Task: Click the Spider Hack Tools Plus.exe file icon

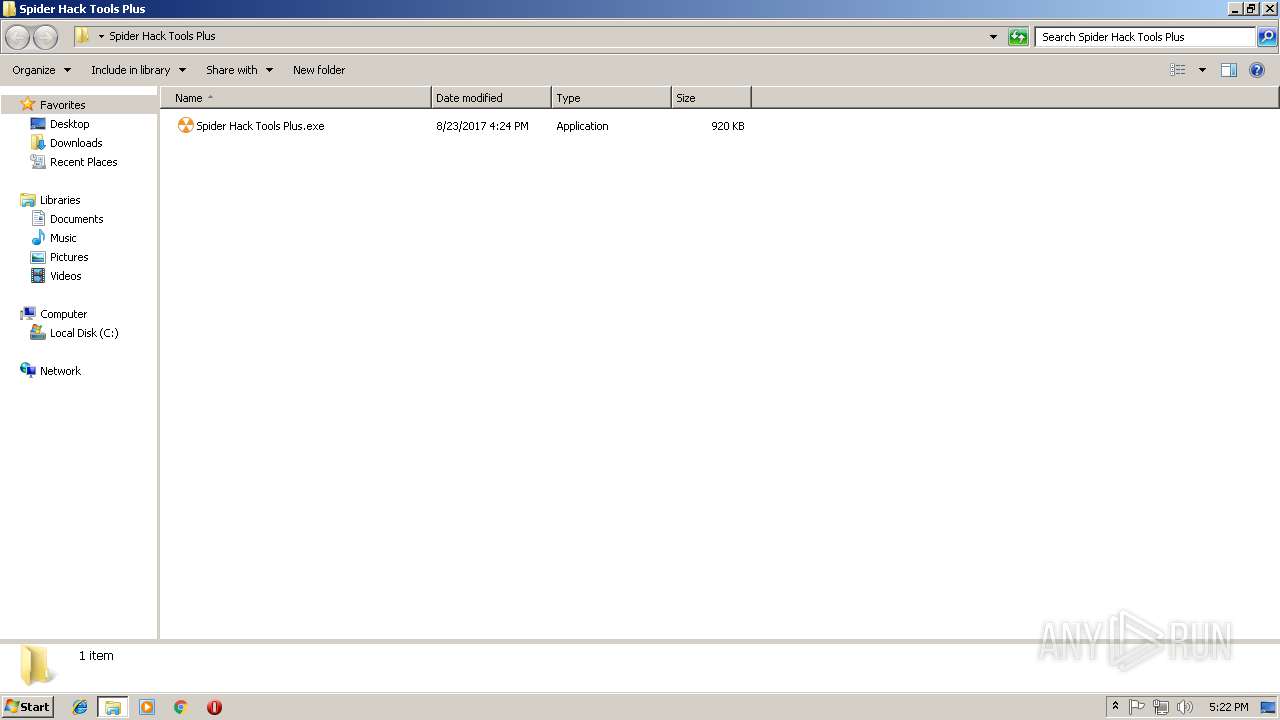Action: click(185, 125)
